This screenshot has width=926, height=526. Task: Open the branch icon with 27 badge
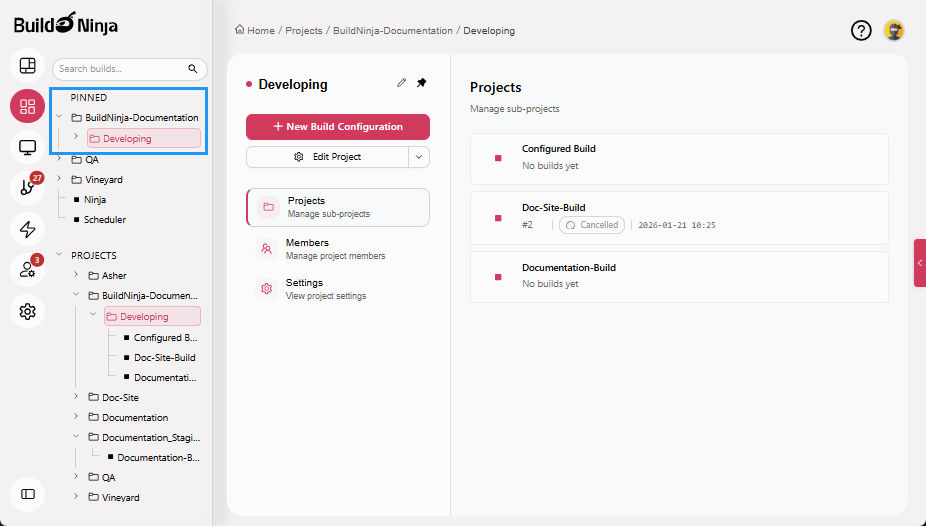pos(28,188)
